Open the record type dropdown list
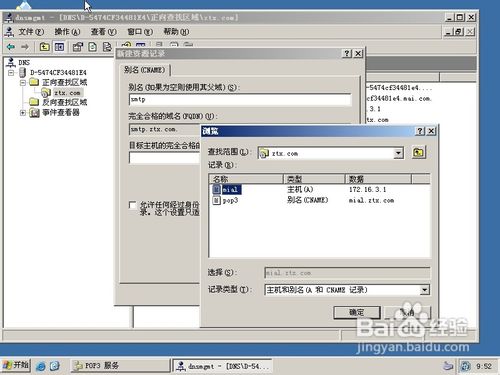Screen dimensions: 500x375 (424, 290)
